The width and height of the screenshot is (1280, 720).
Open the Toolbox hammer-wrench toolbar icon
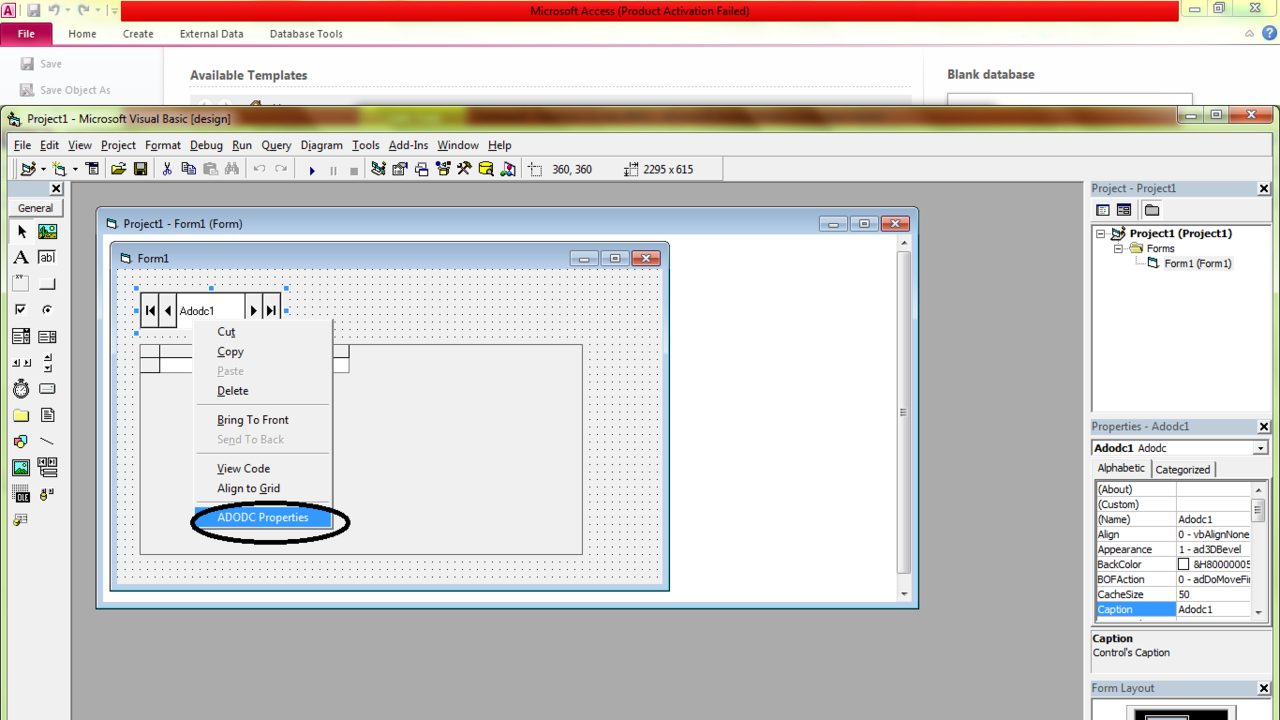[x=464, y=169]
